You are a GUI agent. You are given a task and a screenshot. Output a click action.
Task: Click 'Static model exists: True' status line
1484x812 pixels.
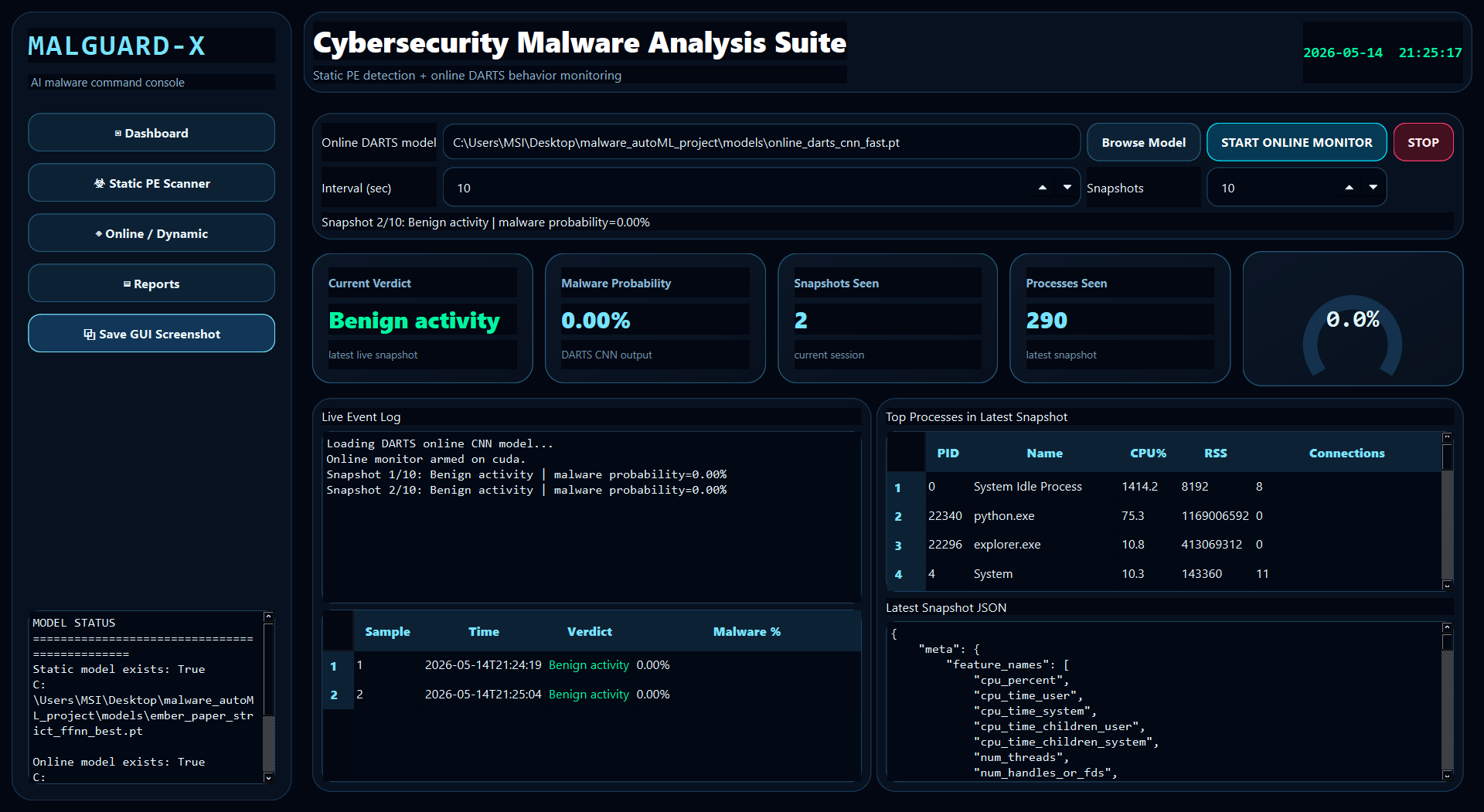point(119,669)
